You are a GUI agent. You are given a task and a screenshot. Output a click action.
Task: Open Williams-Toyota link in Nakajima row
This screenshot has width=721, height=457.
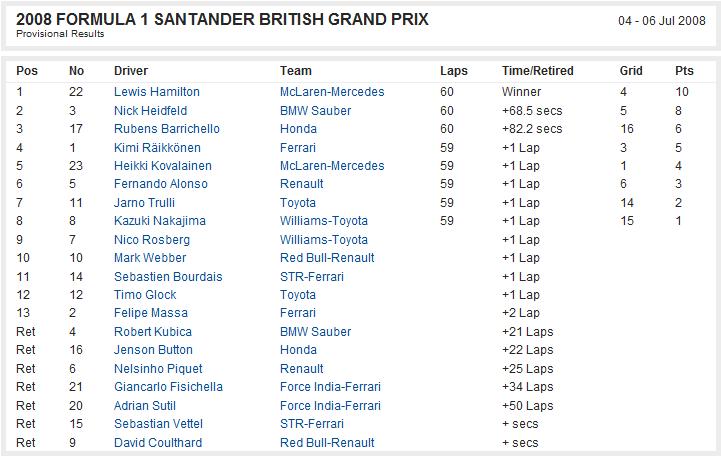pyautogui.click(x=324, y=221)
